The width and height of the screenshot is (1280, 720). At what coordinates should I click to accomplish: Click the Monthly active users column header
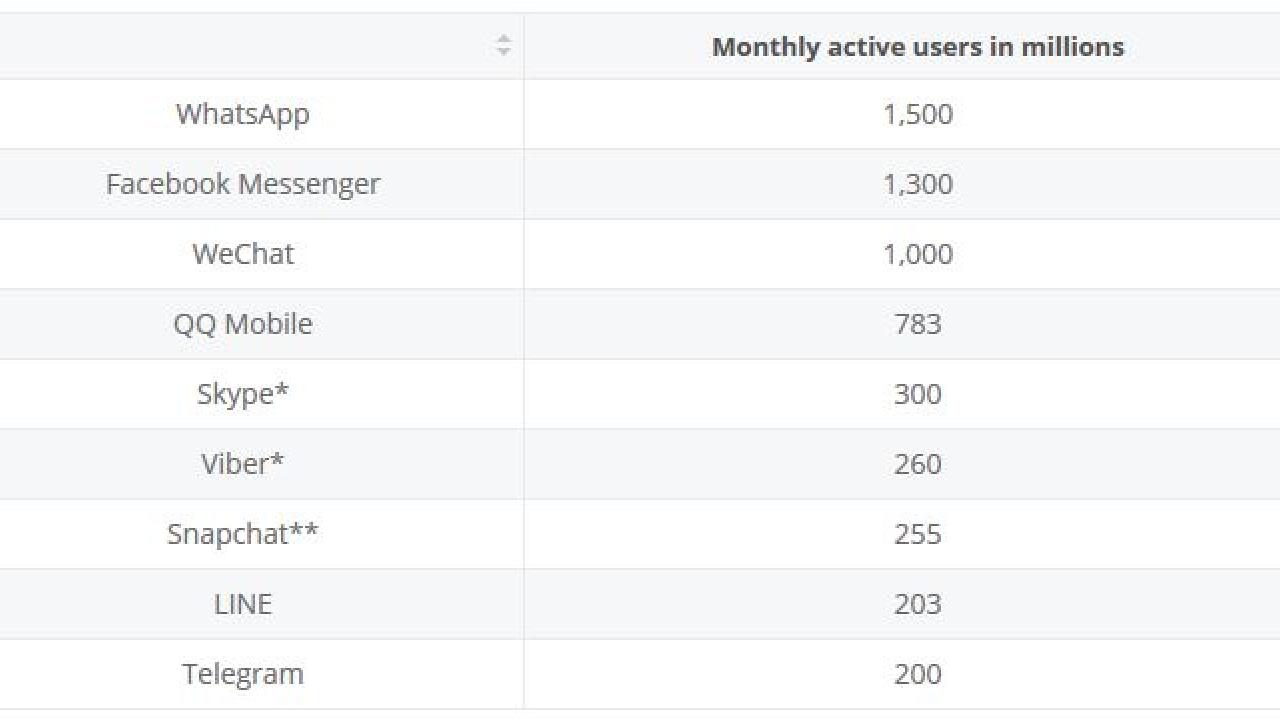[x=918, y=47]
